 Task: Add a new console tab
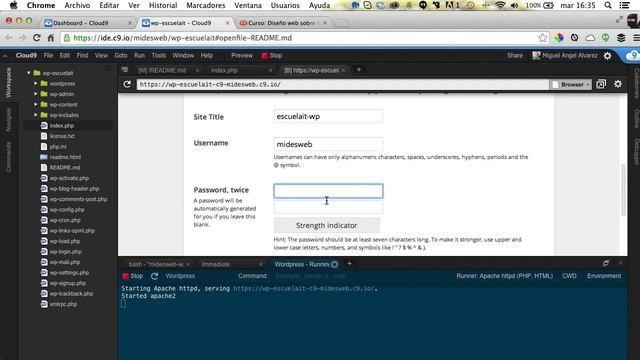click(x=349, y=264)
